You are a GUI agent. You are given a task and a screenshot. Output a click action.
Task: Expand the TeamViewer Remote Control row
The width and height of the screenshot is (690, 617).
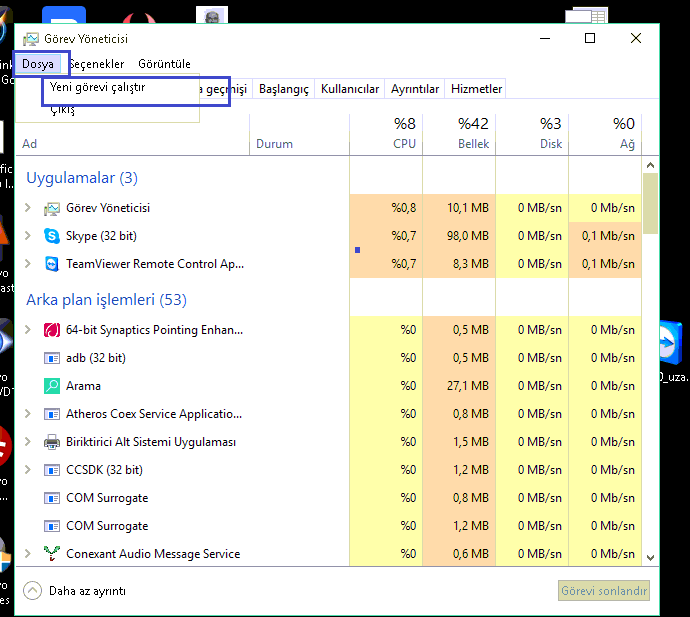pyautogui.click(x=28, y=264)
